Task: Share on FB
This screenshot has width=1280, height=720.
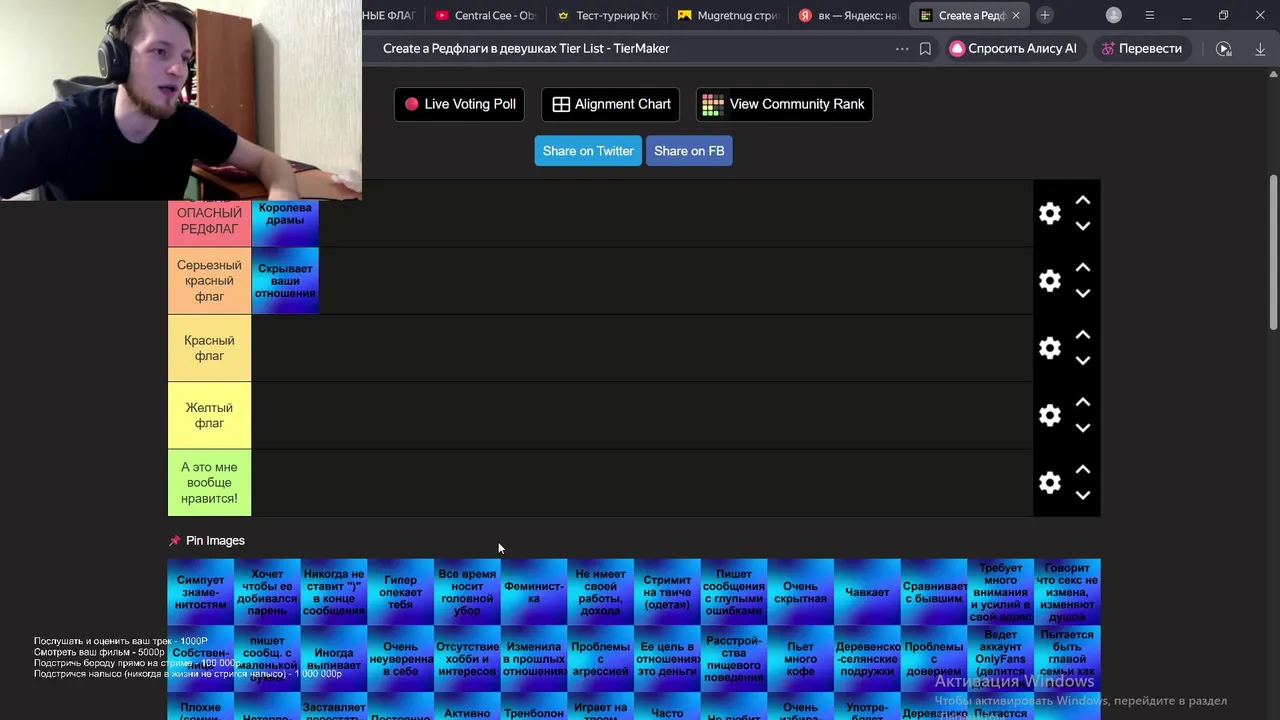Action: 689,151
